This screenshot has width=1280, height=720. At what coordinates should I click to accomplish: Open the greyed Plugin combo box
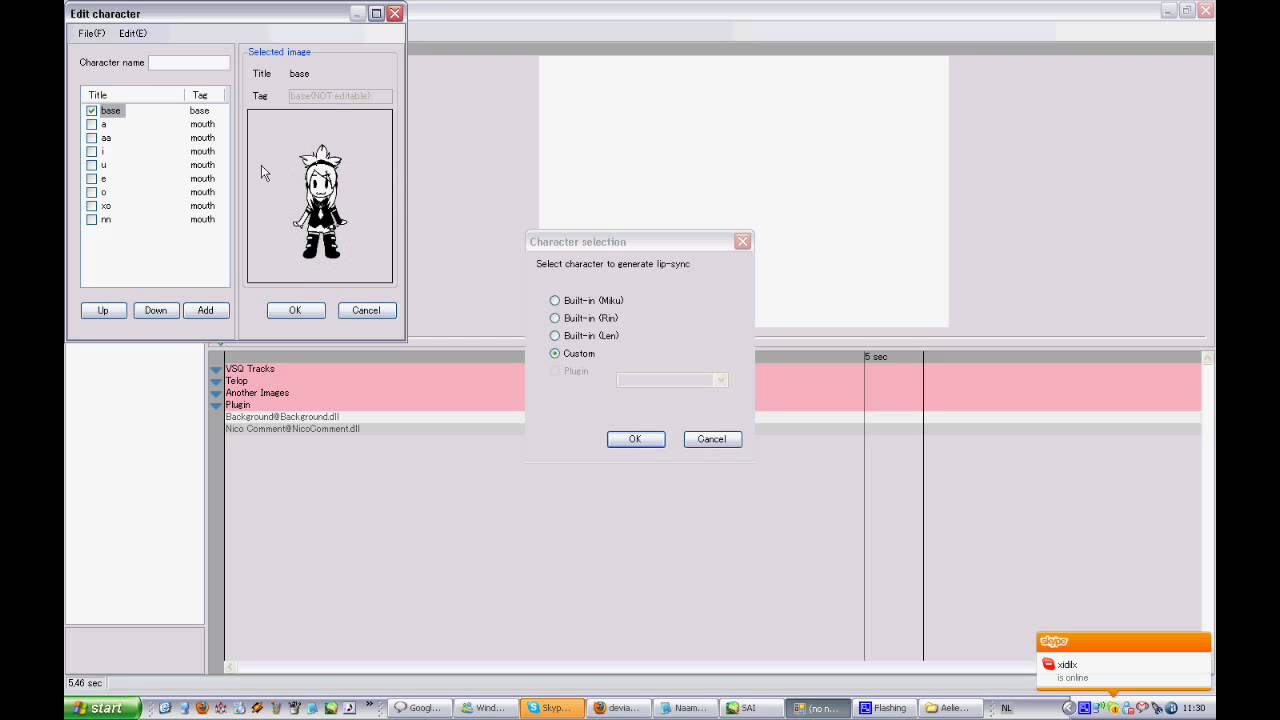(672, 380)
